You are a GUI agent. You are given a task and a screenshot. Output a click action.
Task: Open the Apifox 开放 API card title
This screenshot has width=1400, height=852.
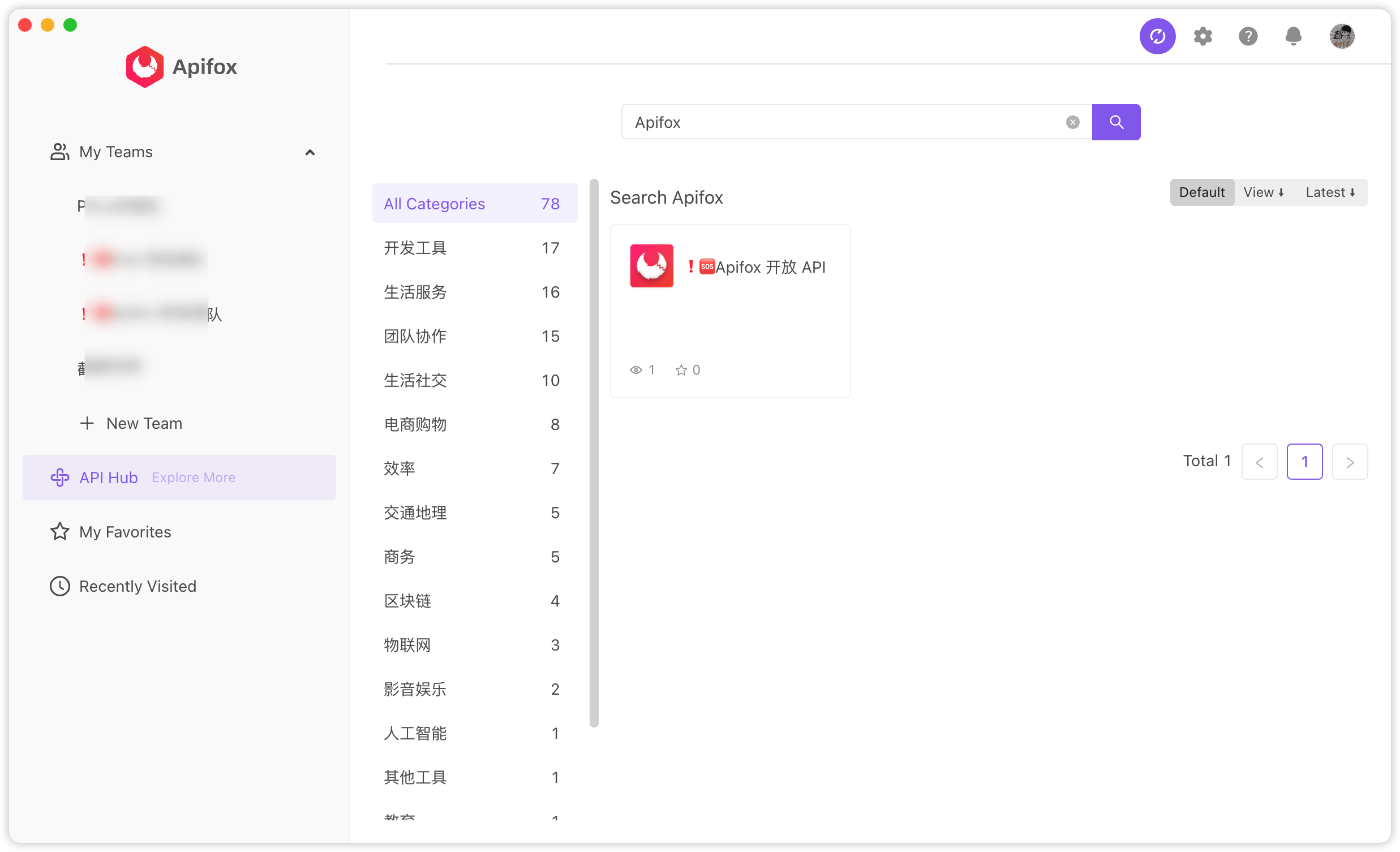coord(757,267)
